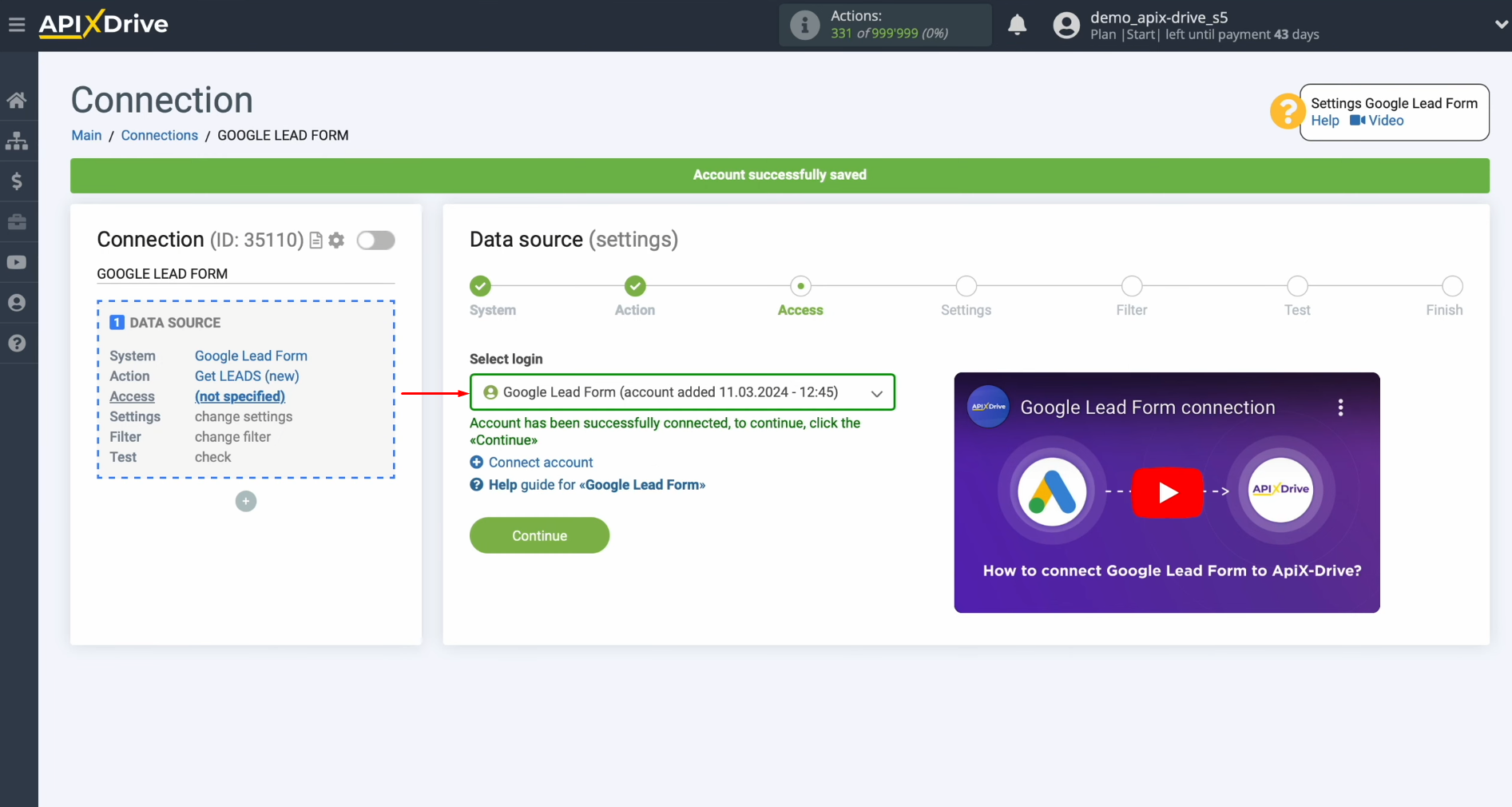Open the notifications bell icon
This screenshot has height=807, width=1512.
click(x=1017, y=25)
